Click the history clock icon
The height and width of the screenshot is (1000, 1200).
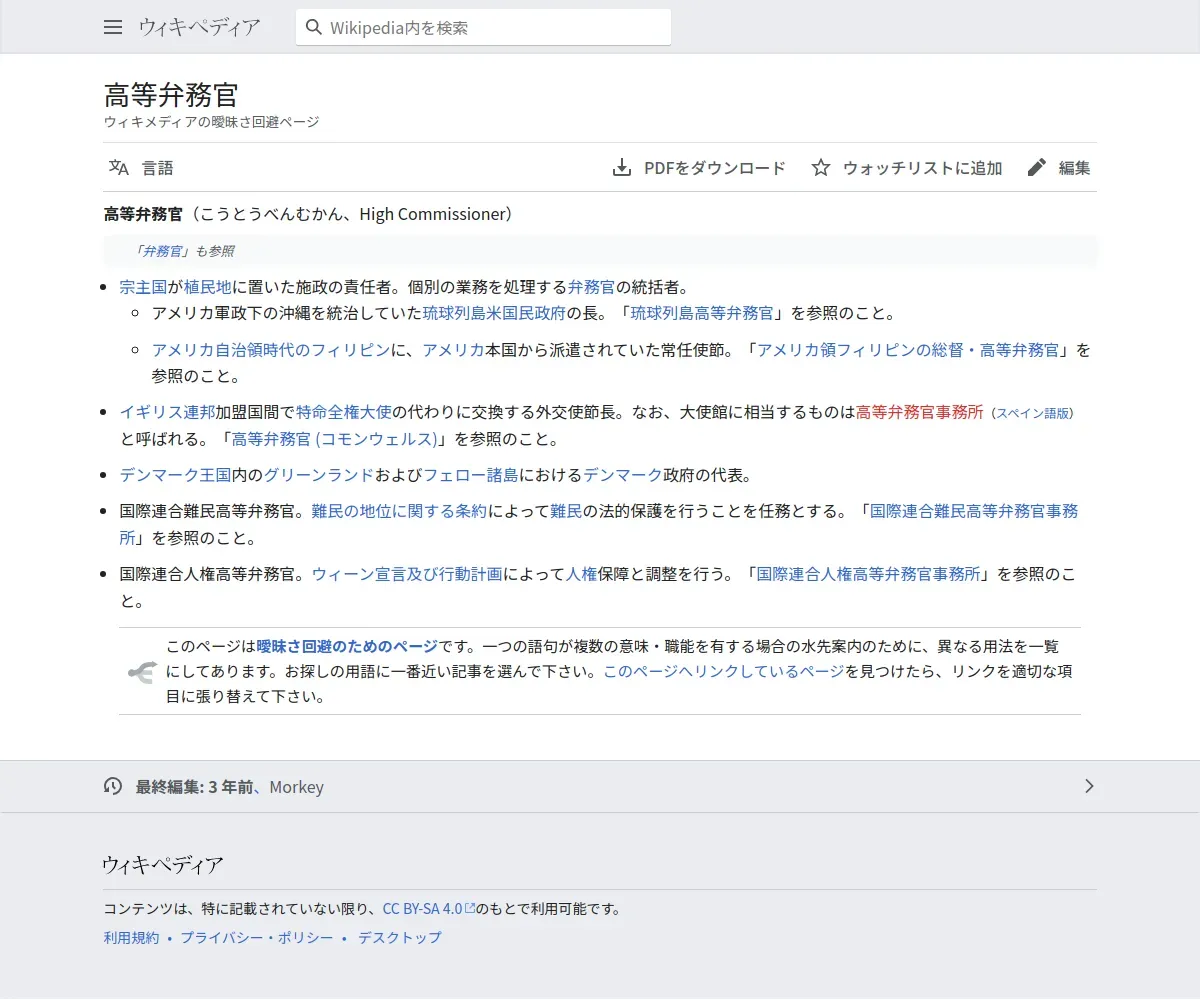113,786
